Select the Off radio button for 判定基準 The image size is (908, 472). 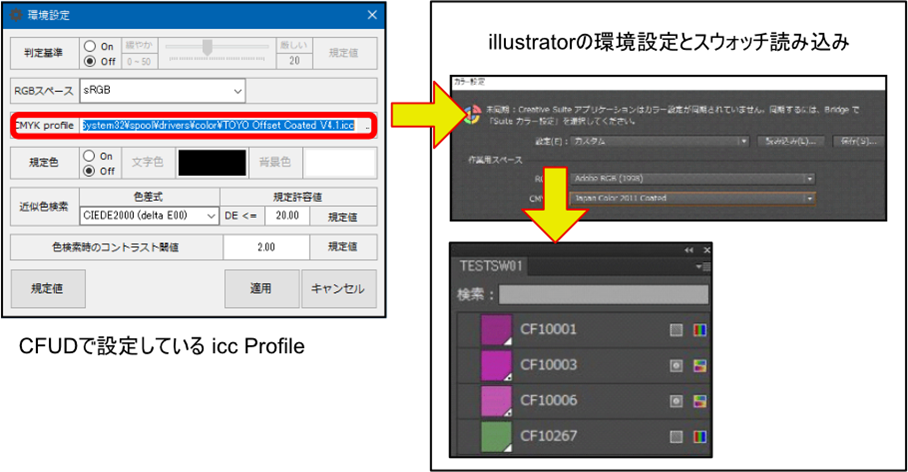click(x=91, y=60)
